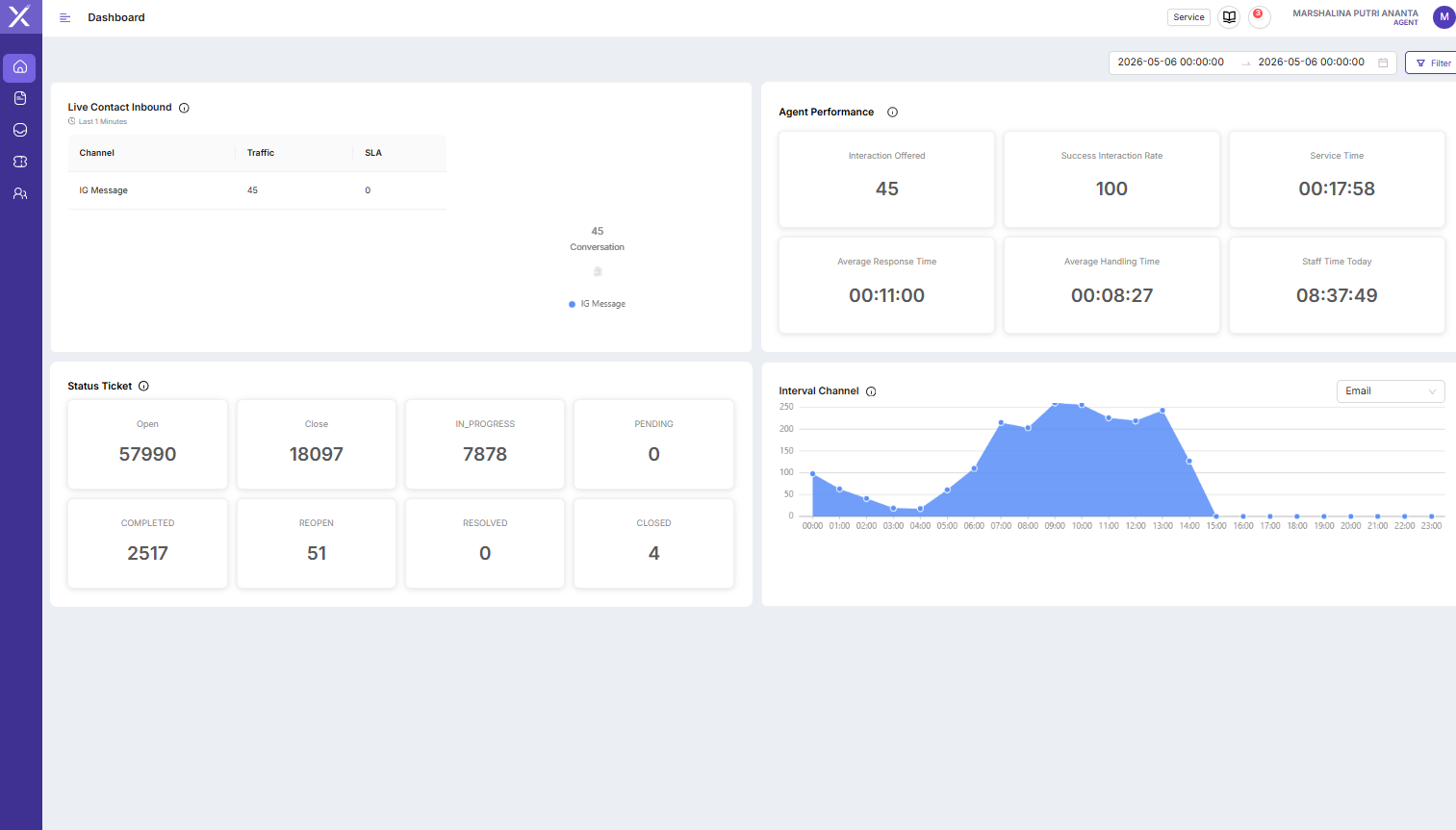The height and width of the screenshot is (830, 1456).
Task: Open the Home dashboard sidebar icon
Action: click(x=19, y=67)
